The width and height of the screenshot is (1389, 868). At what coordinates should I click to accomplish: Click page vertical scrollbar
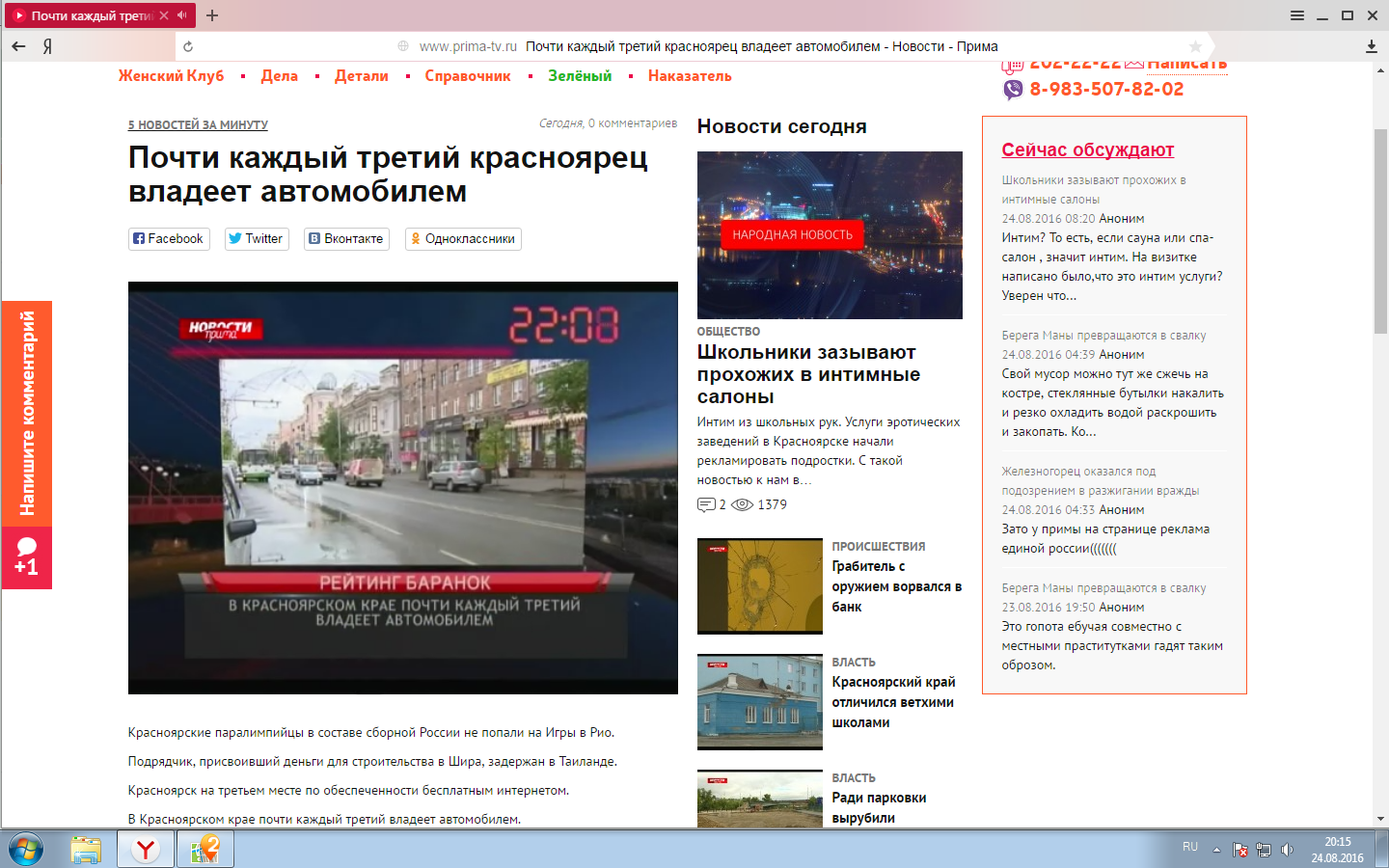coord(1380,231)
